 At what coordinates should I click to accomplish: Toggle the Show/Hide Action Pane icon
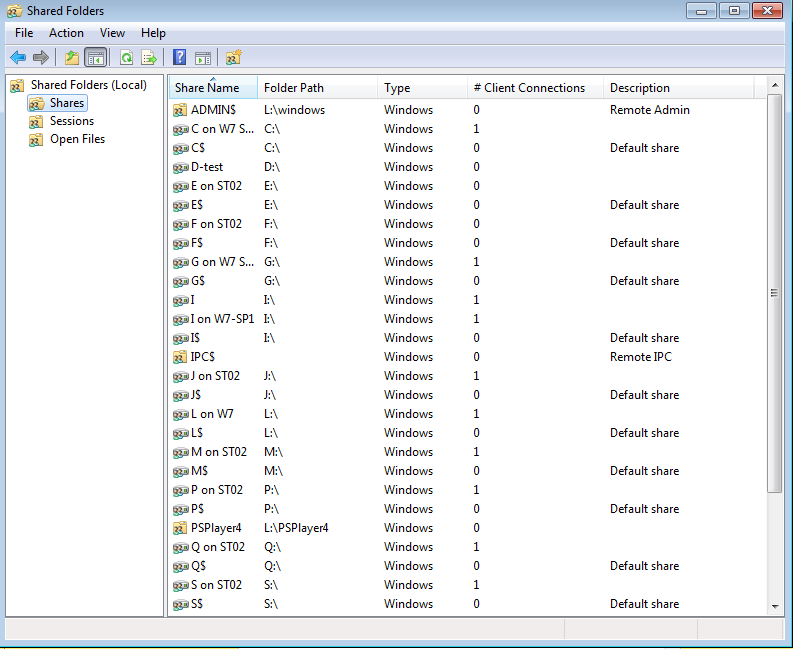coord(203,58)
